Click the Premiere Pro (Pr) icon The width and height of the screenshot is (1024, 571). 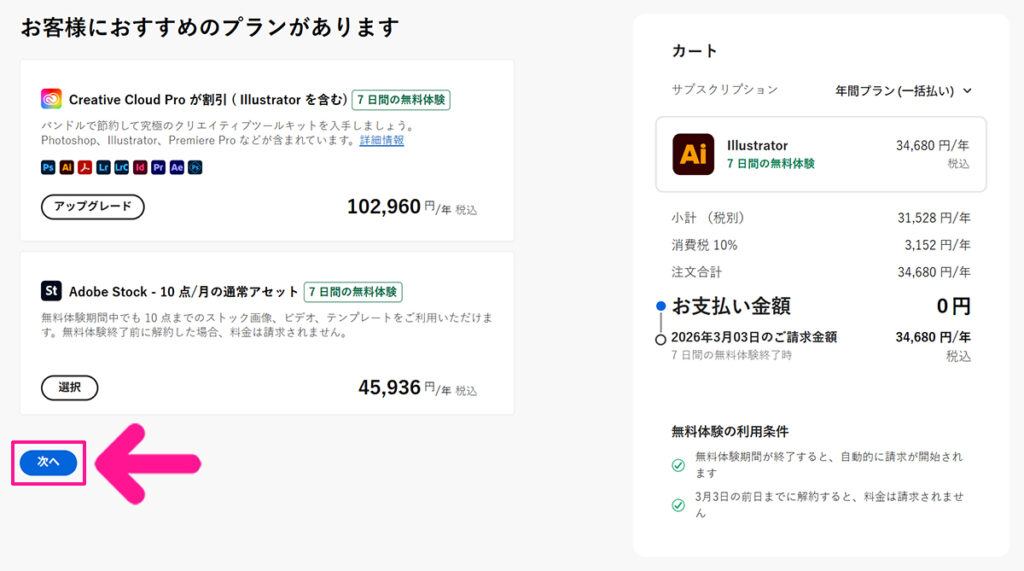pyautogui.click(x=158, y=167)
